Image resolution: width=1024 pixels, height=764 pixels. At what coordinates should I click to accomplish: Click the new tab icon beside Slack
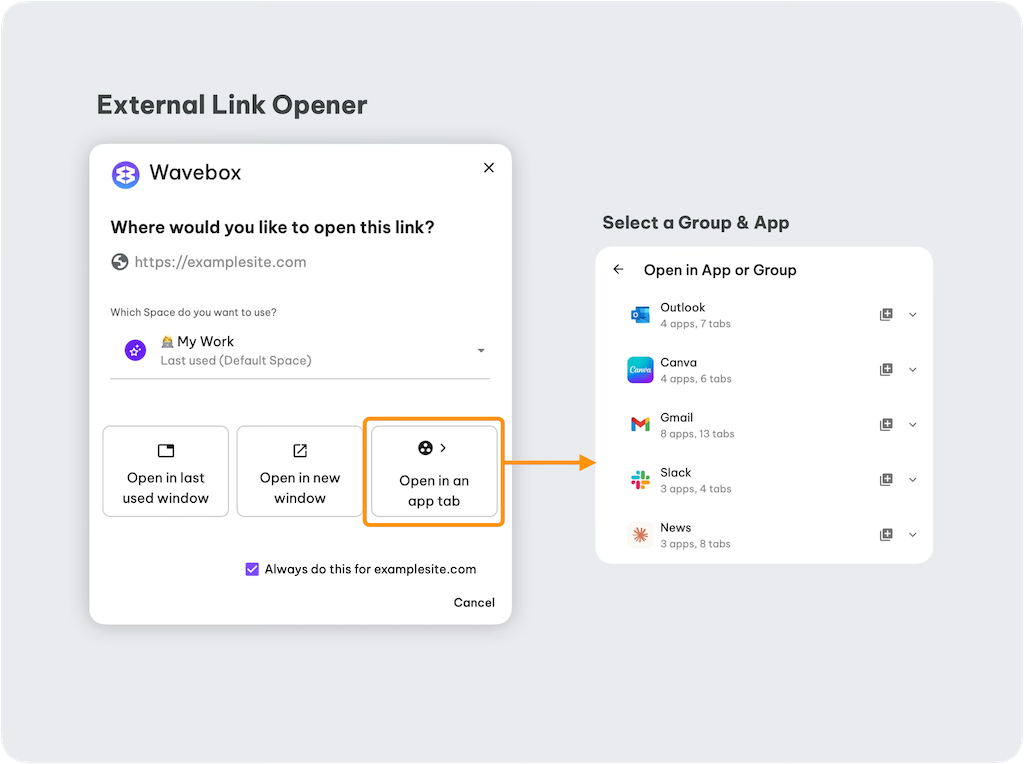pos(886,480)
